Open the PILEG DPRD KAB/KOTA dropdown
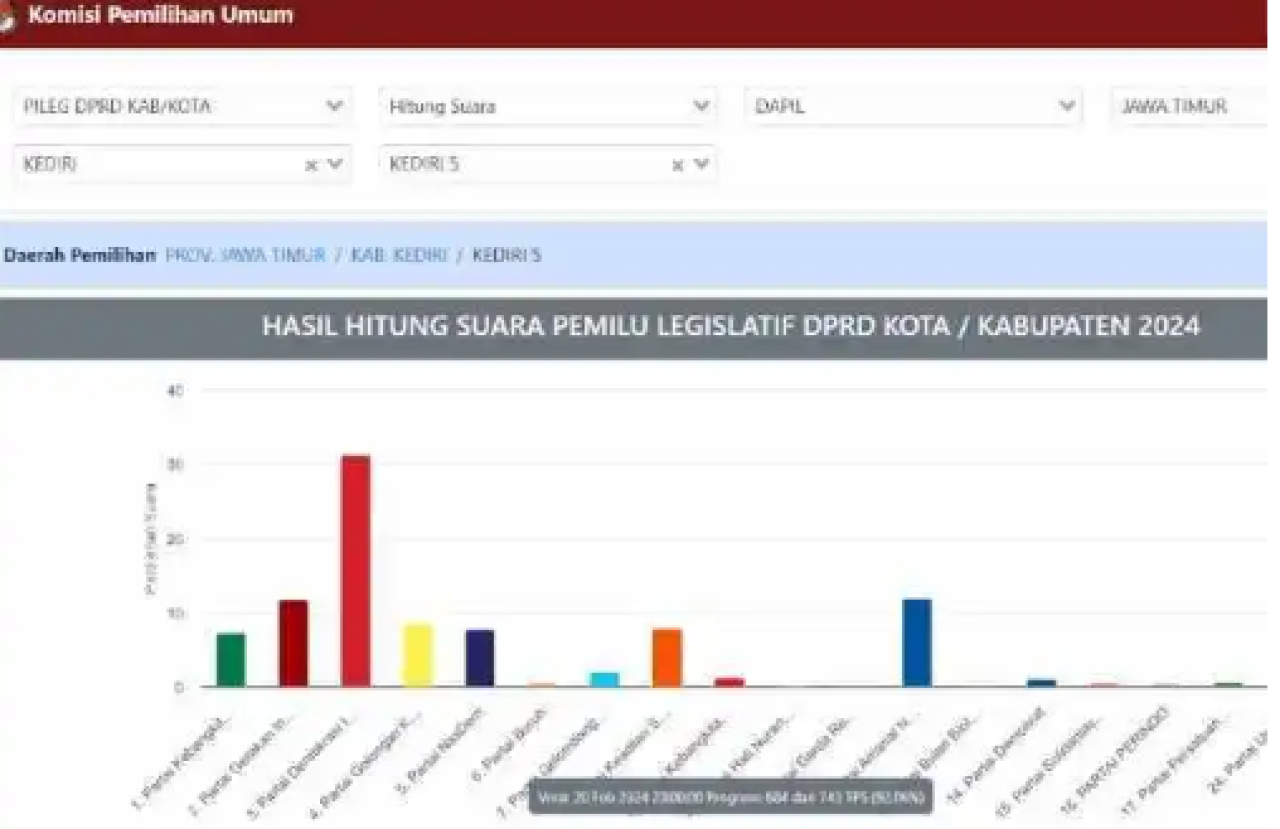This screenshot has height=829, width=1280. 182,106
